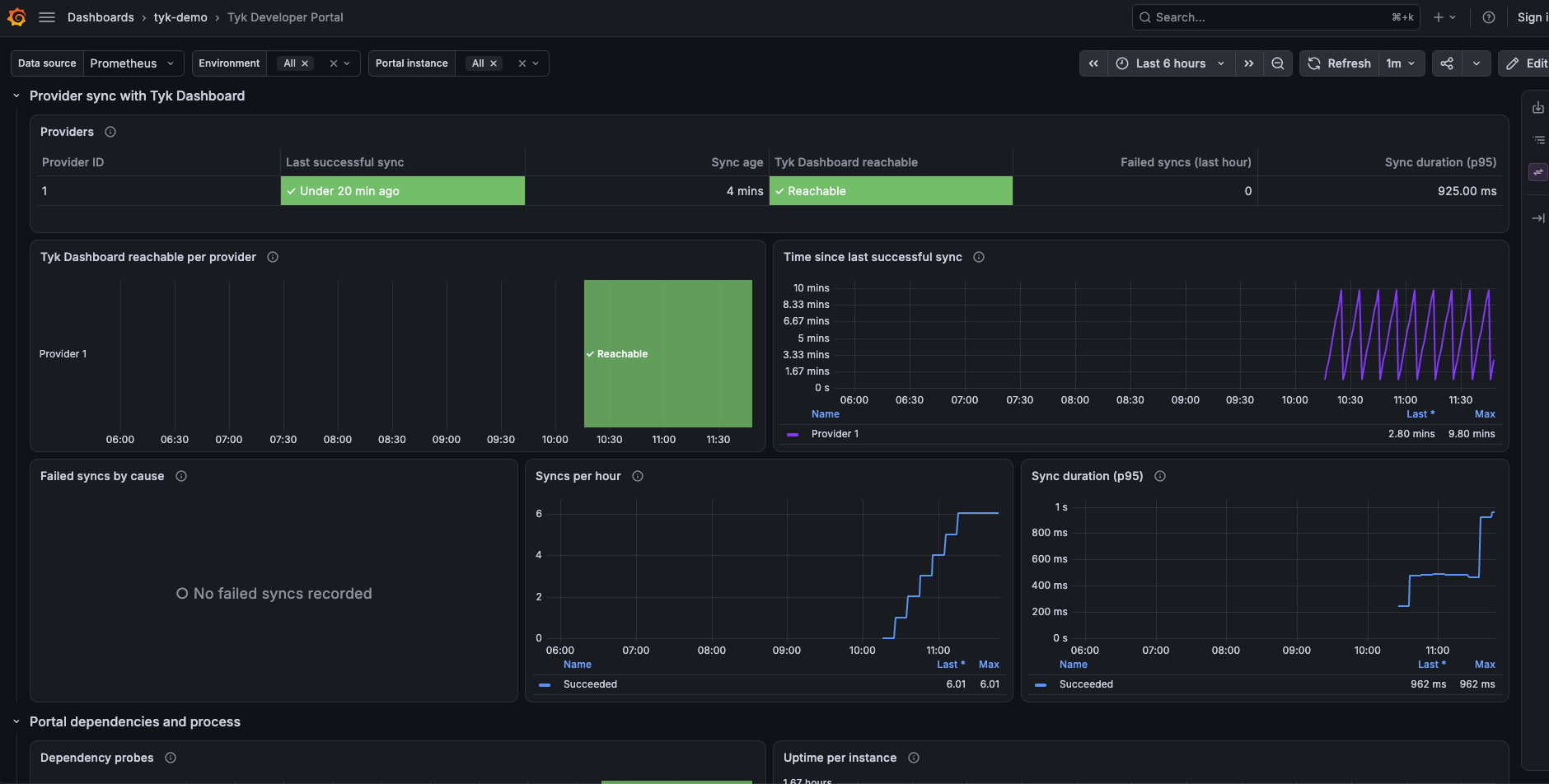Click the help question mark icon
This screenshot has width=1549, height=784.
1489,17
